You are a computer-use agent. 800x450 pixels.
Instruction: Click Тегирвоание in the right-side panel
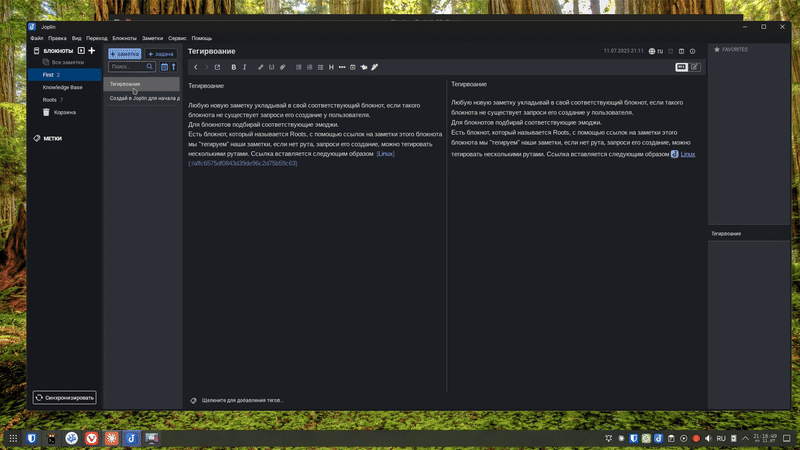[x=726, y=234]
